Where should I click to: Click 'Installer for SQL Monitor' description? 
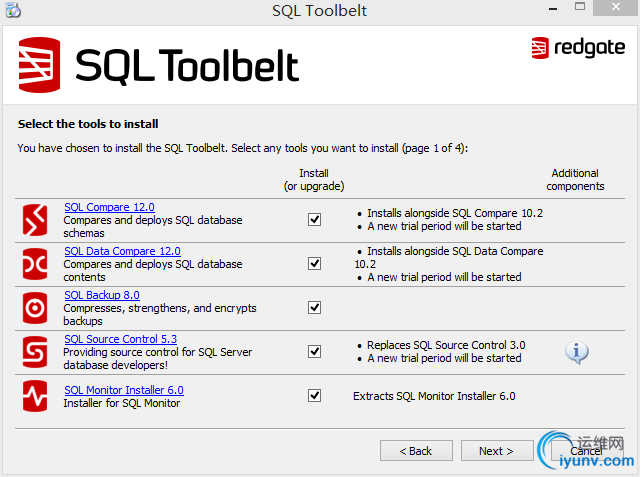122,403
